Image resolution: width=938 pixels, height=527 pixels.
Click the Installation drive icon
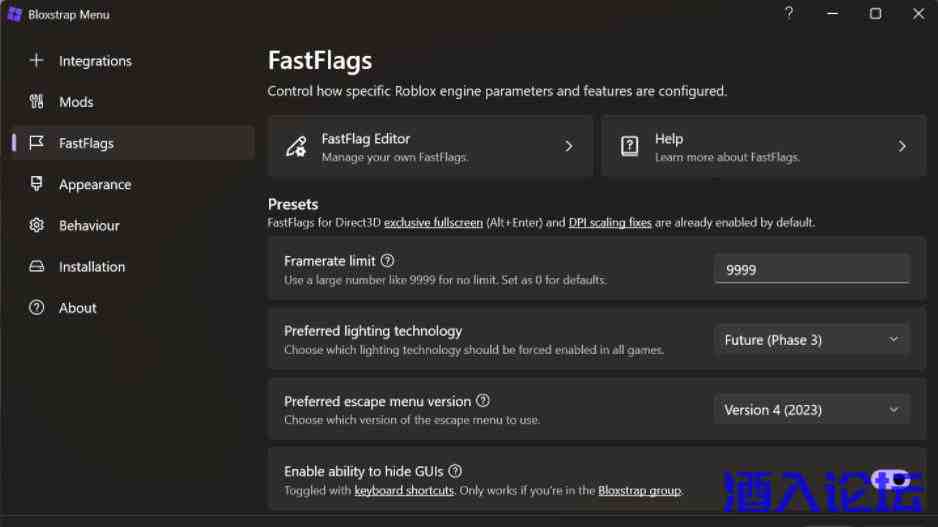(37, 267)
